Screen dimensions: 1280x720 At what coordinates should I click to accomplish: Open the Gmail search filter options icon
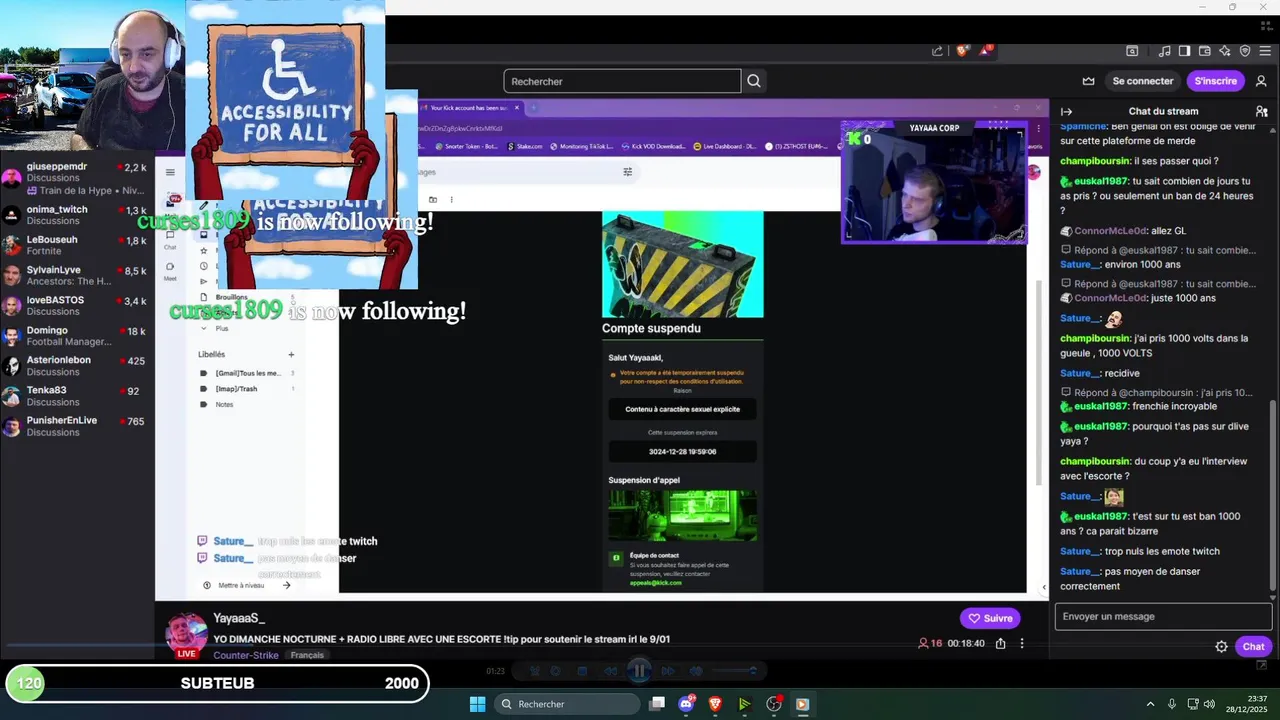627,172
